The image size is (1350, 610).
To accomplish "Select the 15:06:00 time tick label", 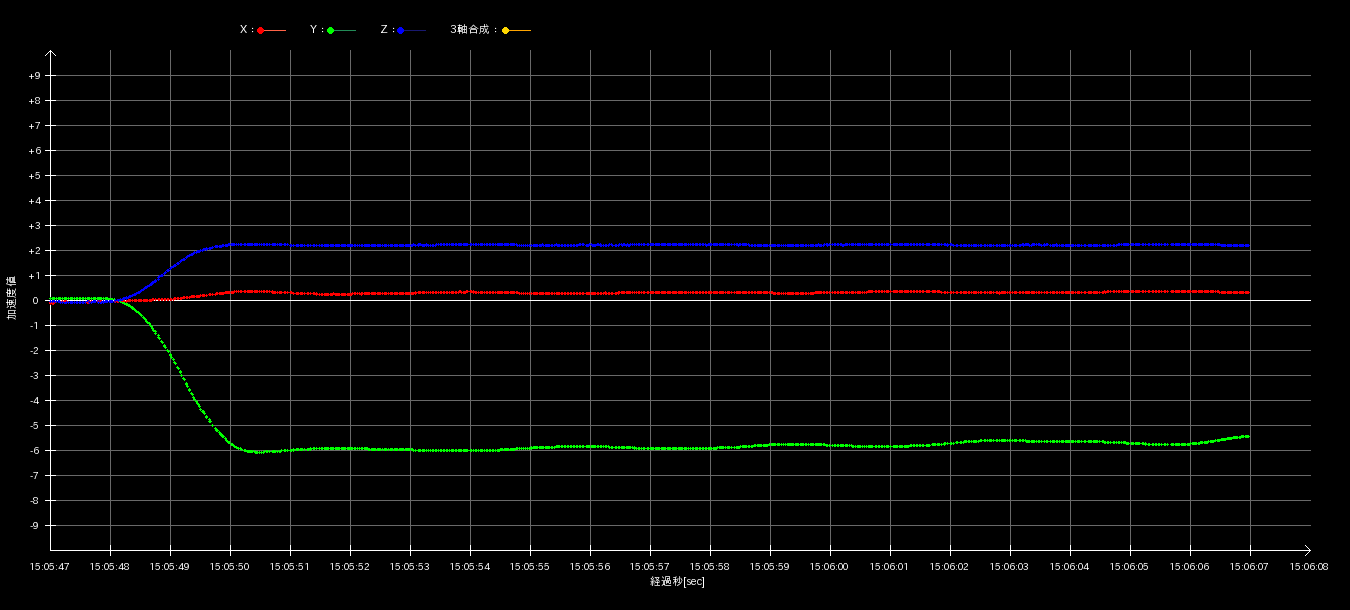I will tap(830, 566).
